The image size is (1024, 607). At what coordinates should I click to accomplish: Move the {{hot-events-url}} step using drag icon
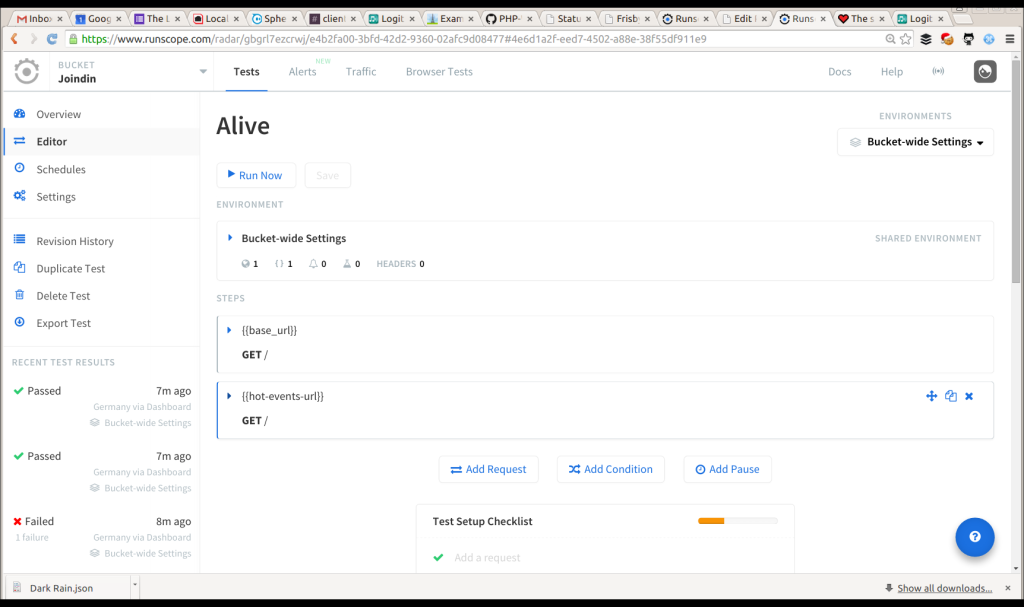tap(931, 395)
